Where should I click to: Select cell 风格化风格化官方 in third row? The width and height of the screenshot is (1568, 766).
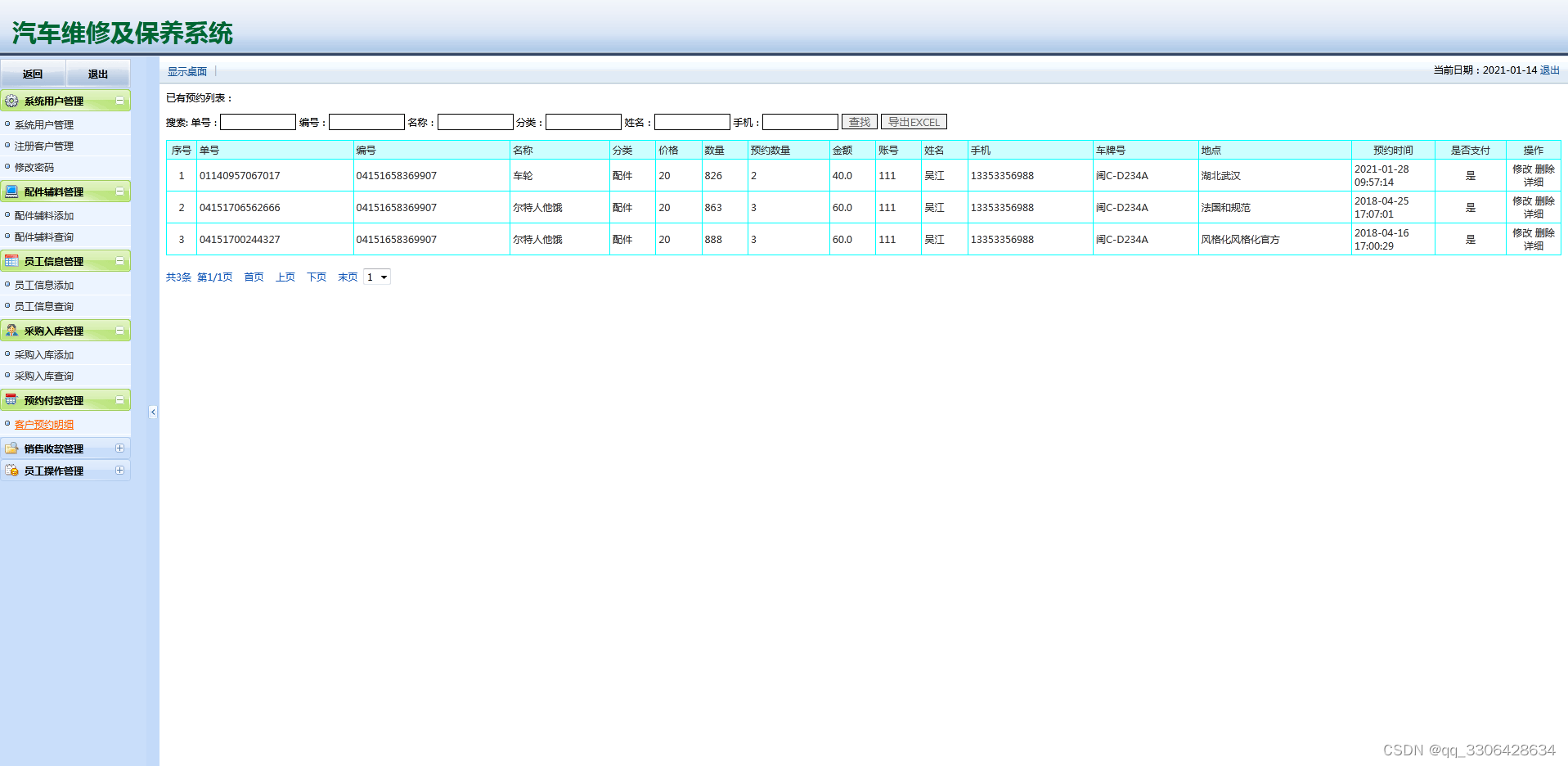(1274, 240)
